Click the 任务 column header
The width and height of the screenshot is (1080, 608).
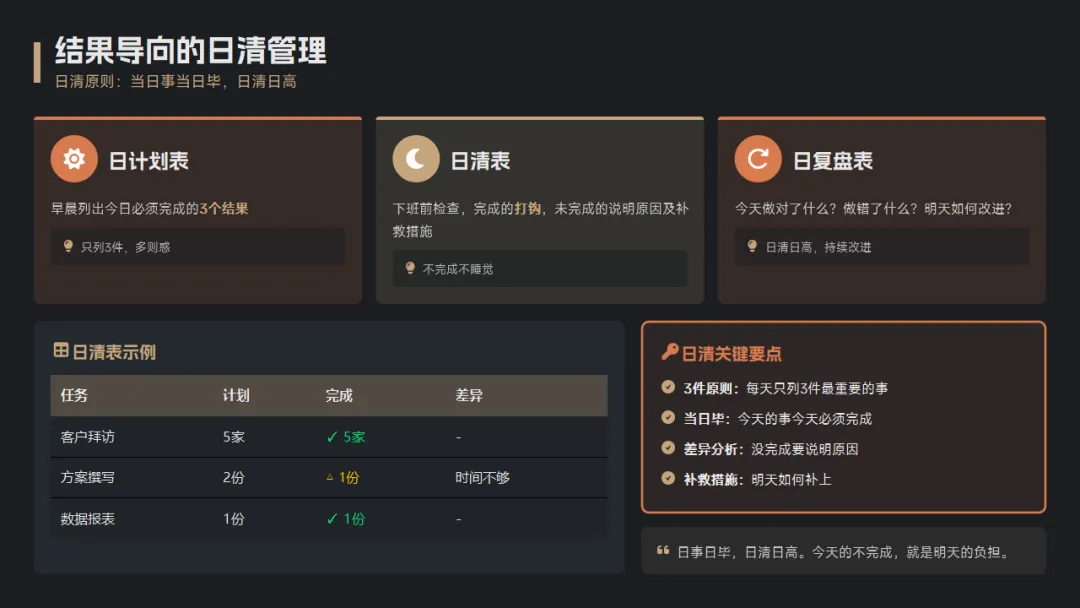point(74,395)
